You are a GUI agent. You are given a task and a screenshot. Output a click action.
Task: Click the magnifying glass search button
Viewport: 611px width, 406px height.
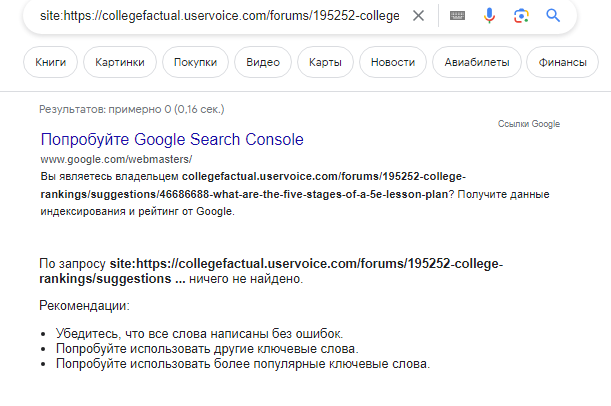553,16
